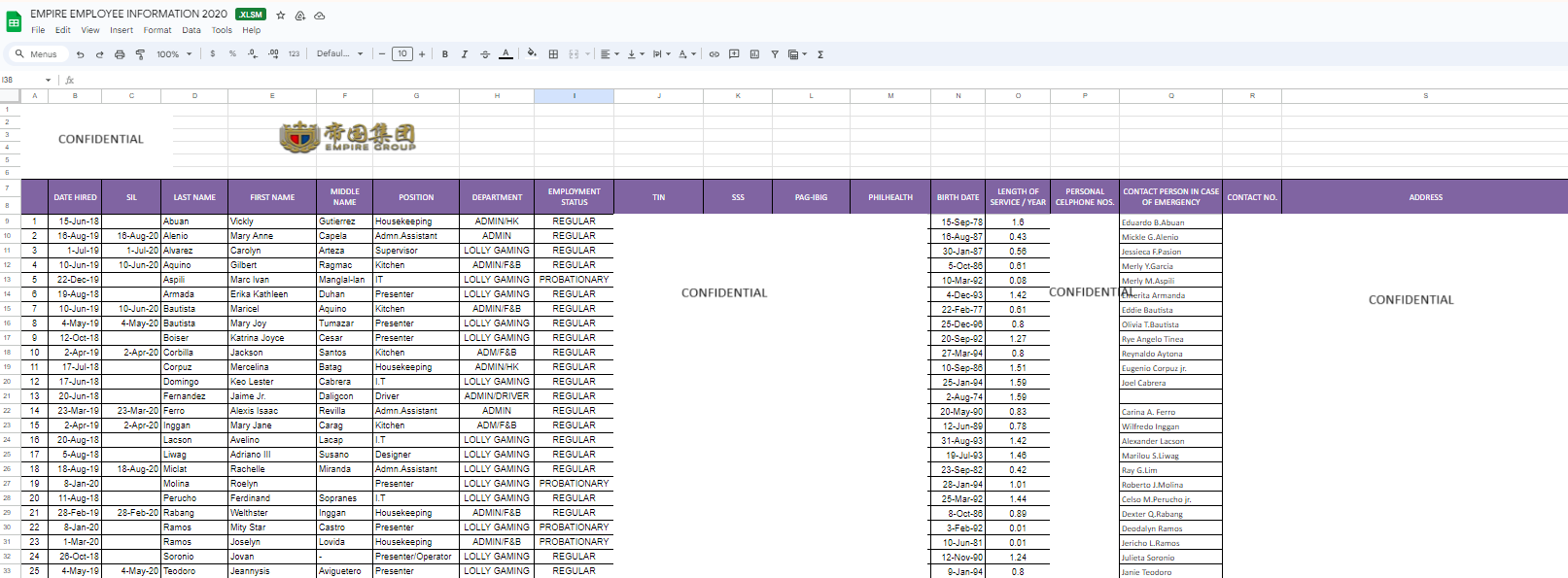Click the .XLSM file type badge
1568x578 pixels.
point(251,15)
